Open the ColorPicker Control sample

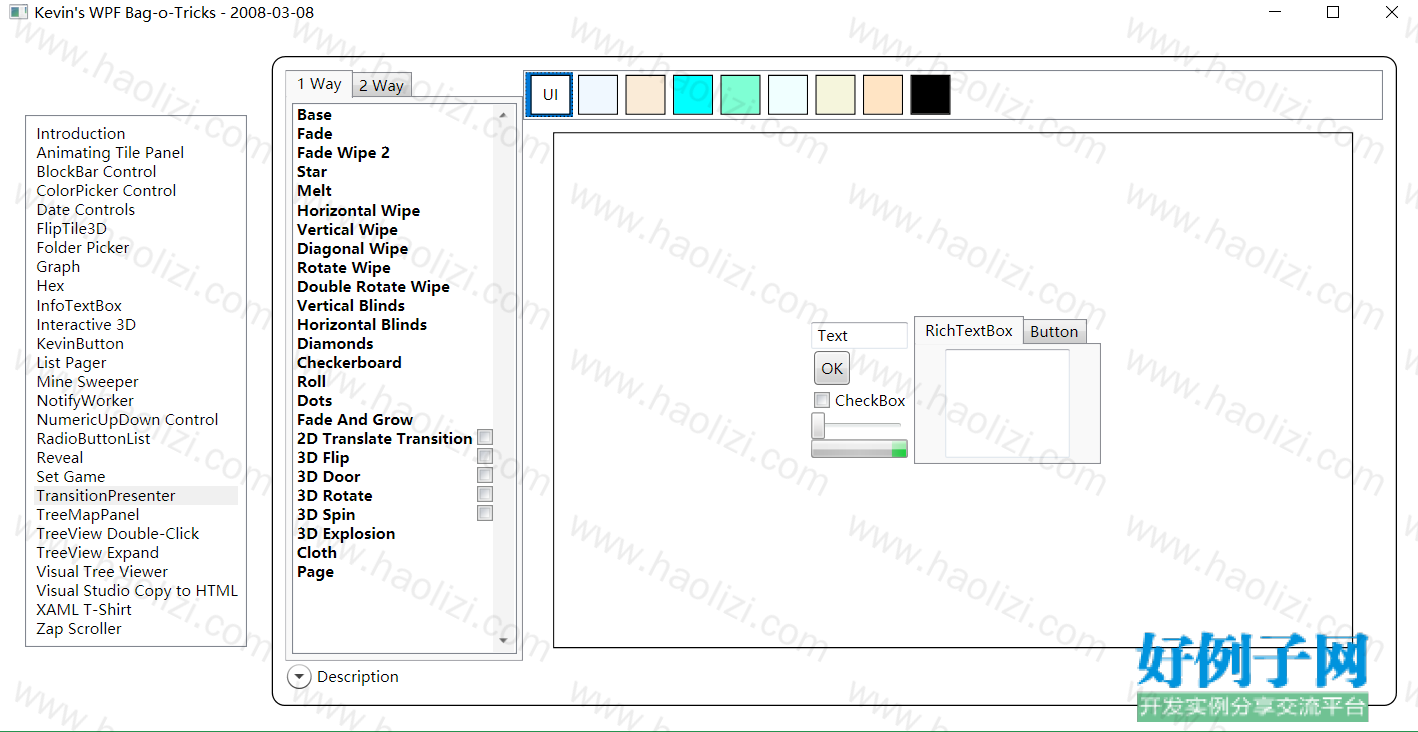point(106,191)
